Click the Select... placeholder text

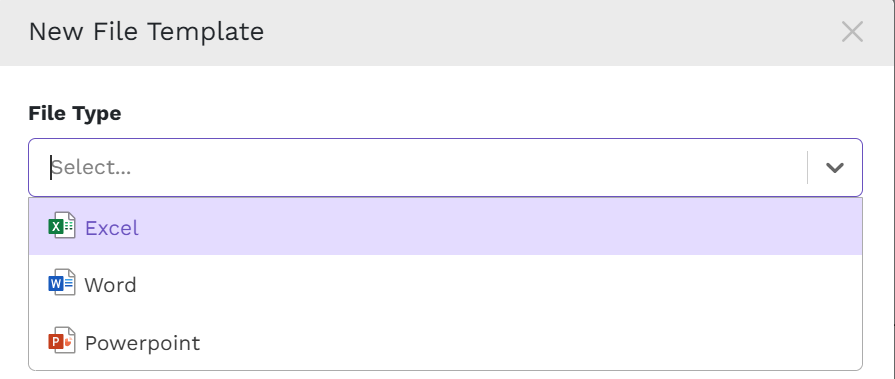(x=91, y=167)
